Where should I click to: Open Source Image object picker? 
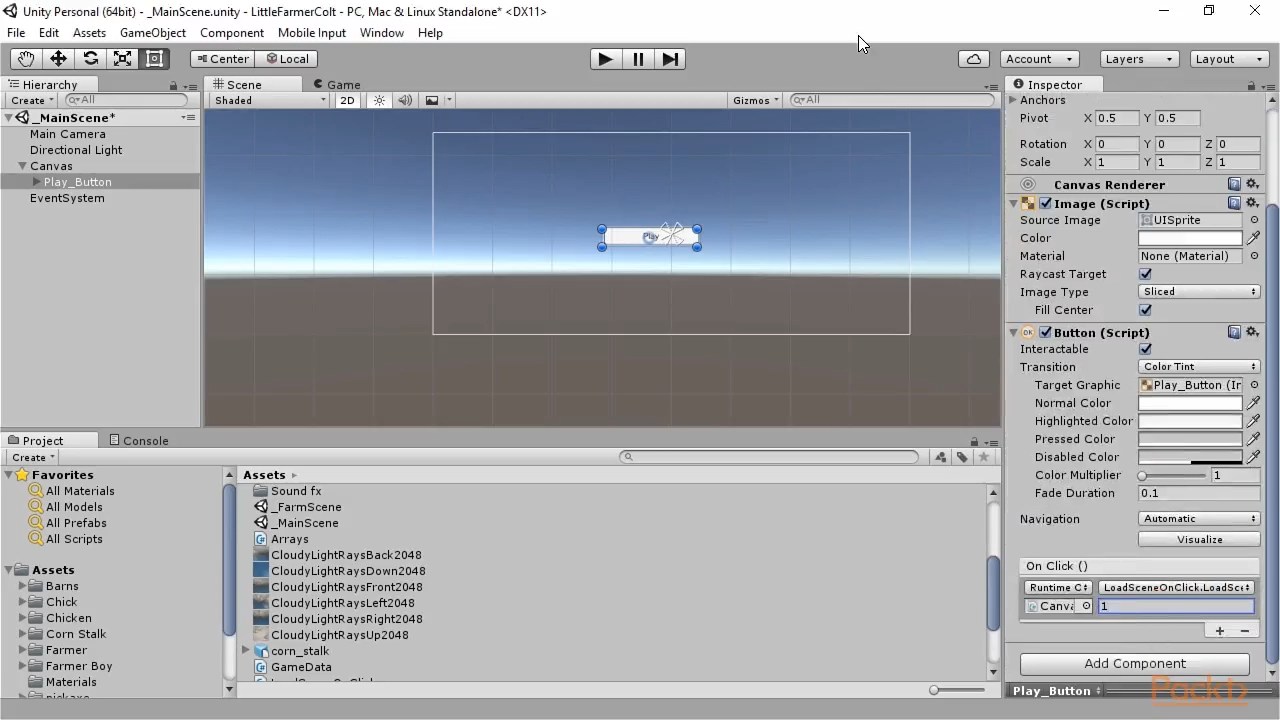click(1254, 220)
